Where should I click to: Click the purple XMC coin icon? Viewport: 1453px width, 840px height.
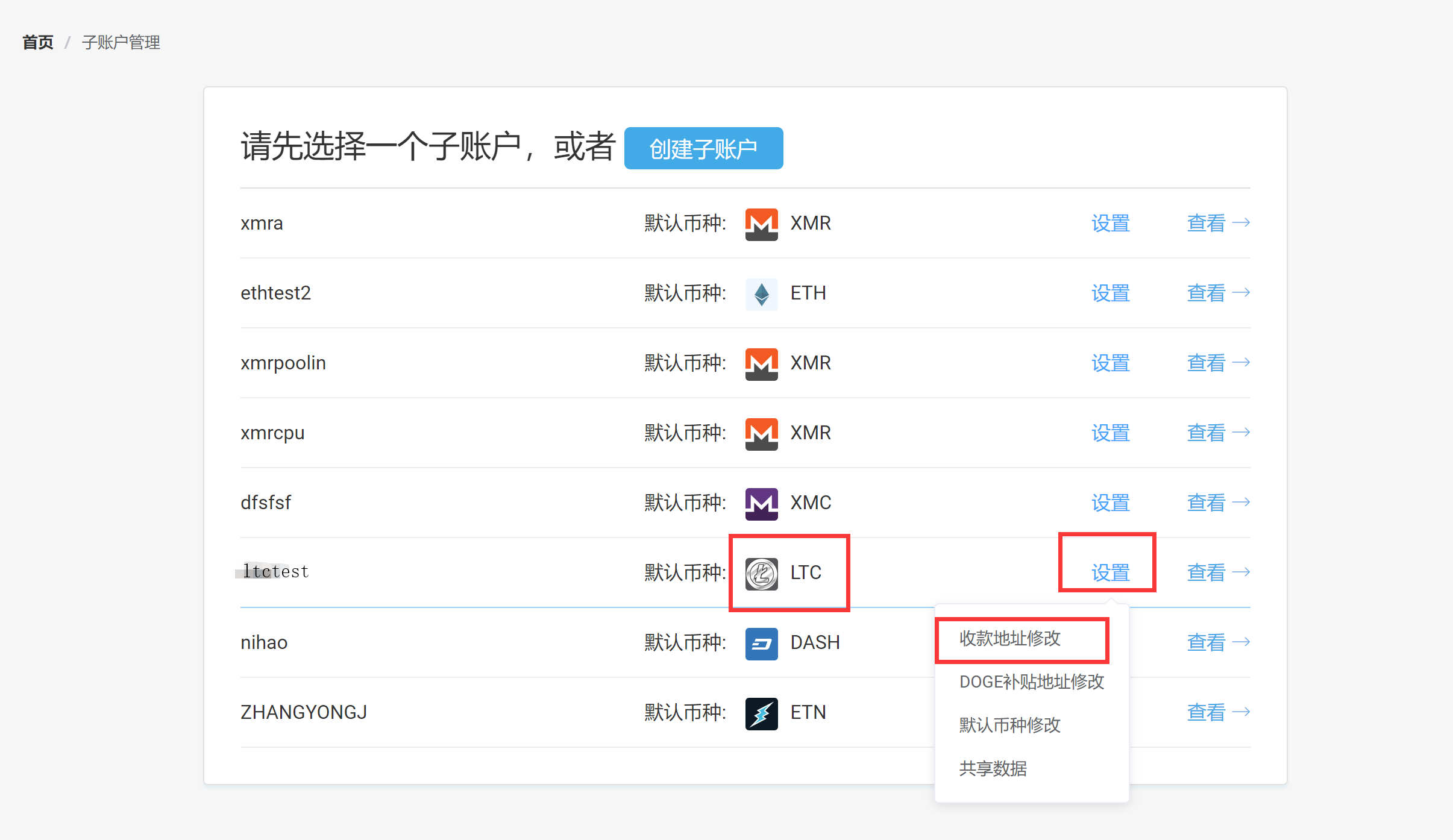(761, 504)
